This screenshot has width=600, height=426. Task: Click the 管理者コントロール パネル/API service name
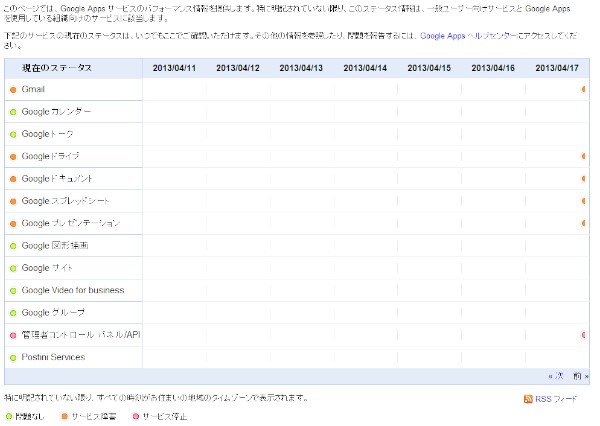click(81, 335)
